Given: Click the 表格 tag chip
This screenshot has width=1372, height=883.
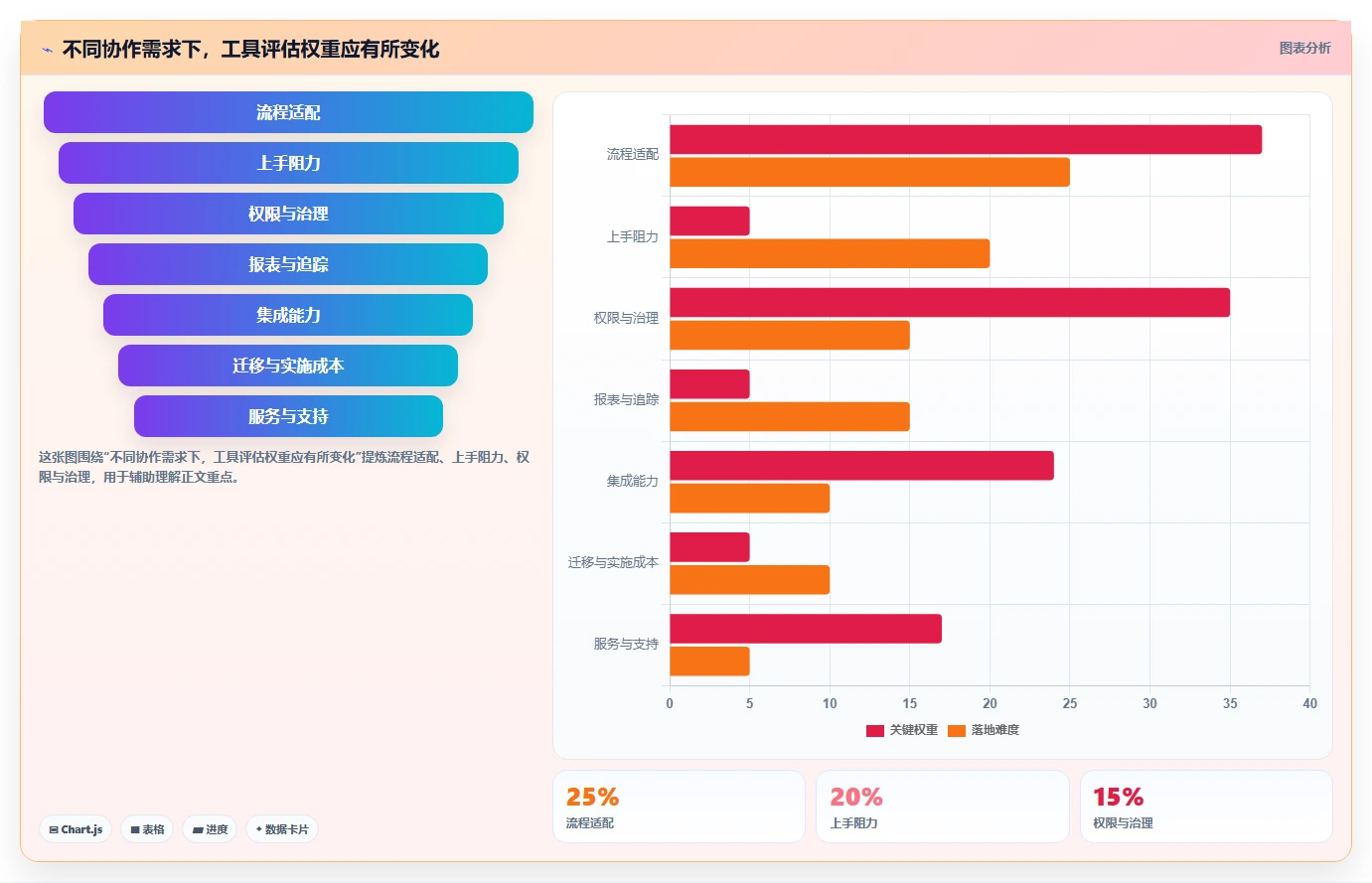Looking at the screenshot, I should [147, 829].
